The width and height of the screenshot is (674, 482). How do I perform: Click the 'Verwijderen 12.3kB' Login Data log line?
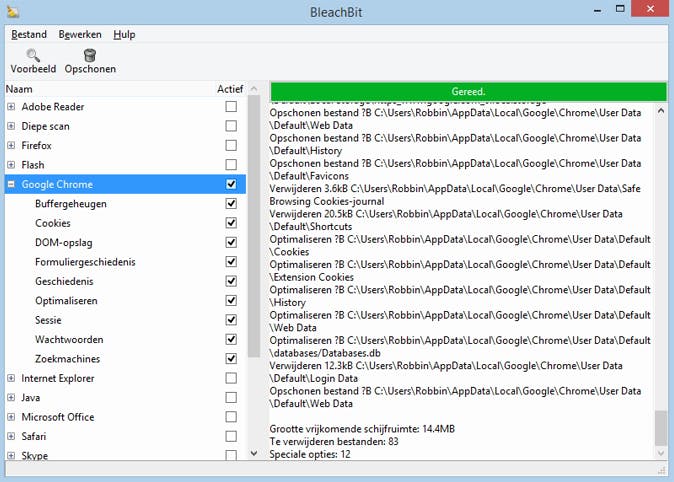point(446,372)
